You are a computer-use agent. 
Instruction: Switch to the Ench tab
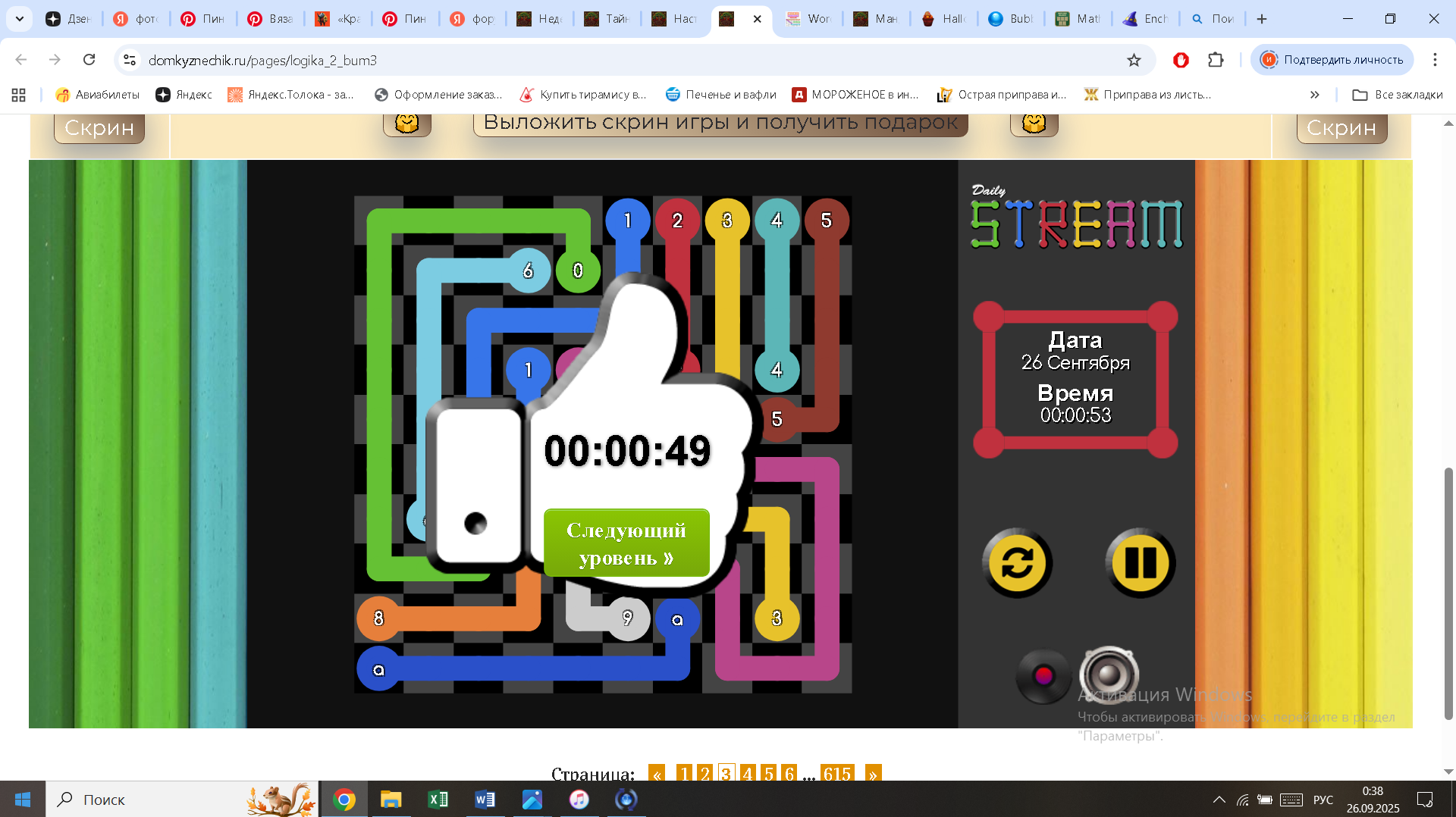pos(1145,19)
